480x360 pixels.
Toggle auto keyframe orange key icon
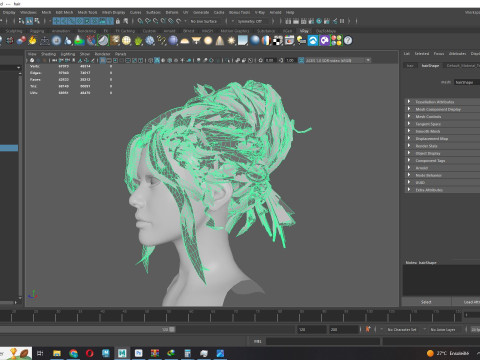tap(368, 329)
